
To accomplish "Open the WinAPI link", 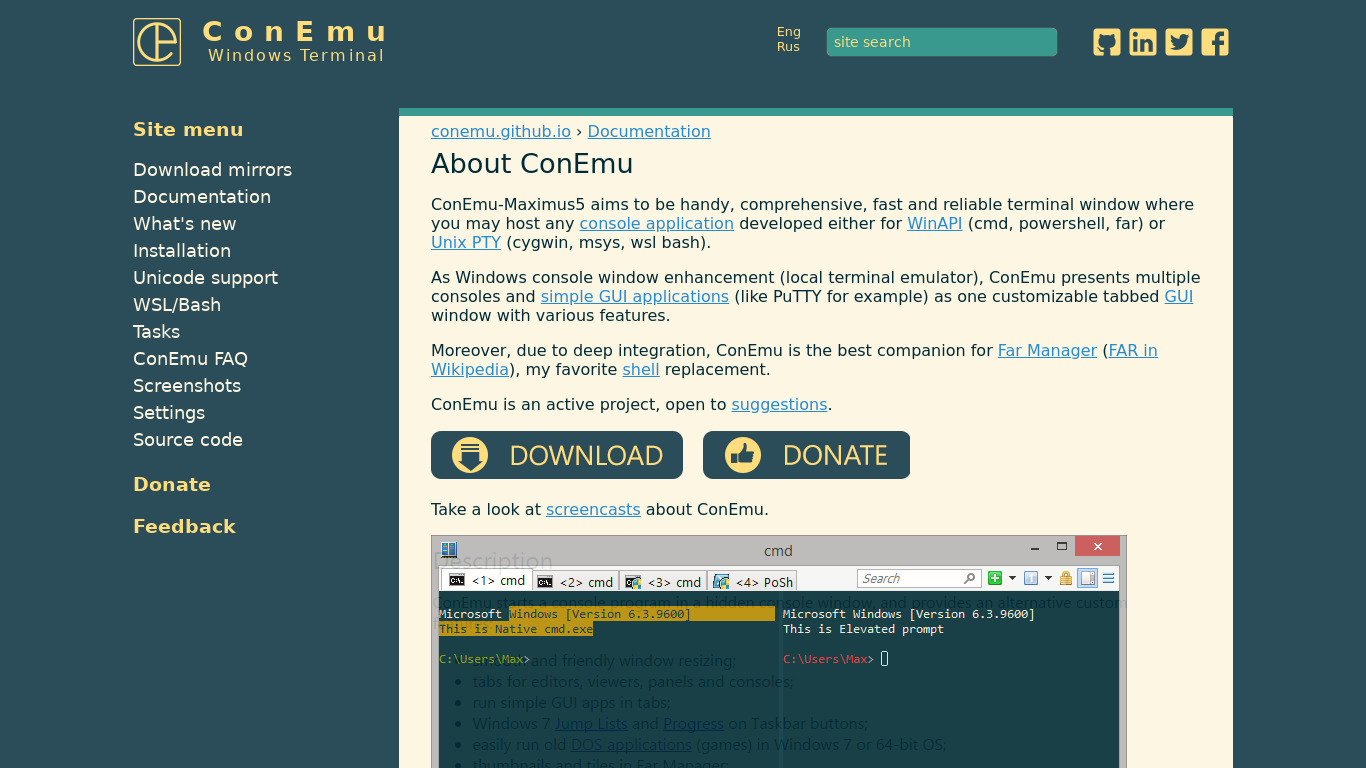I will pyautogui.click(x=935, y=224).
